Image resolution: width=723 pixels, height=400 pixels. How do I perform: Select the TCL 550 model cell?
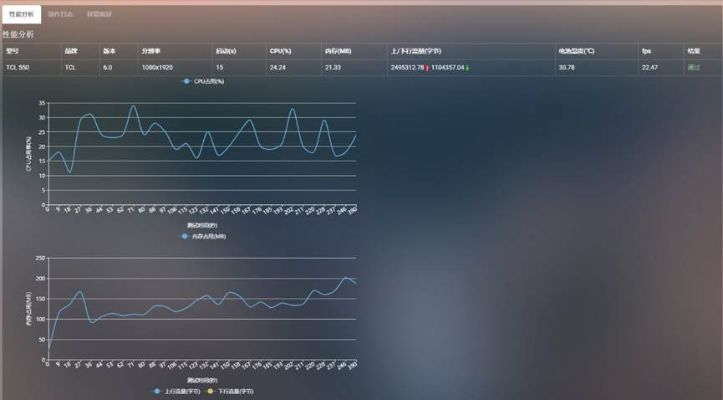click(17, 67)
